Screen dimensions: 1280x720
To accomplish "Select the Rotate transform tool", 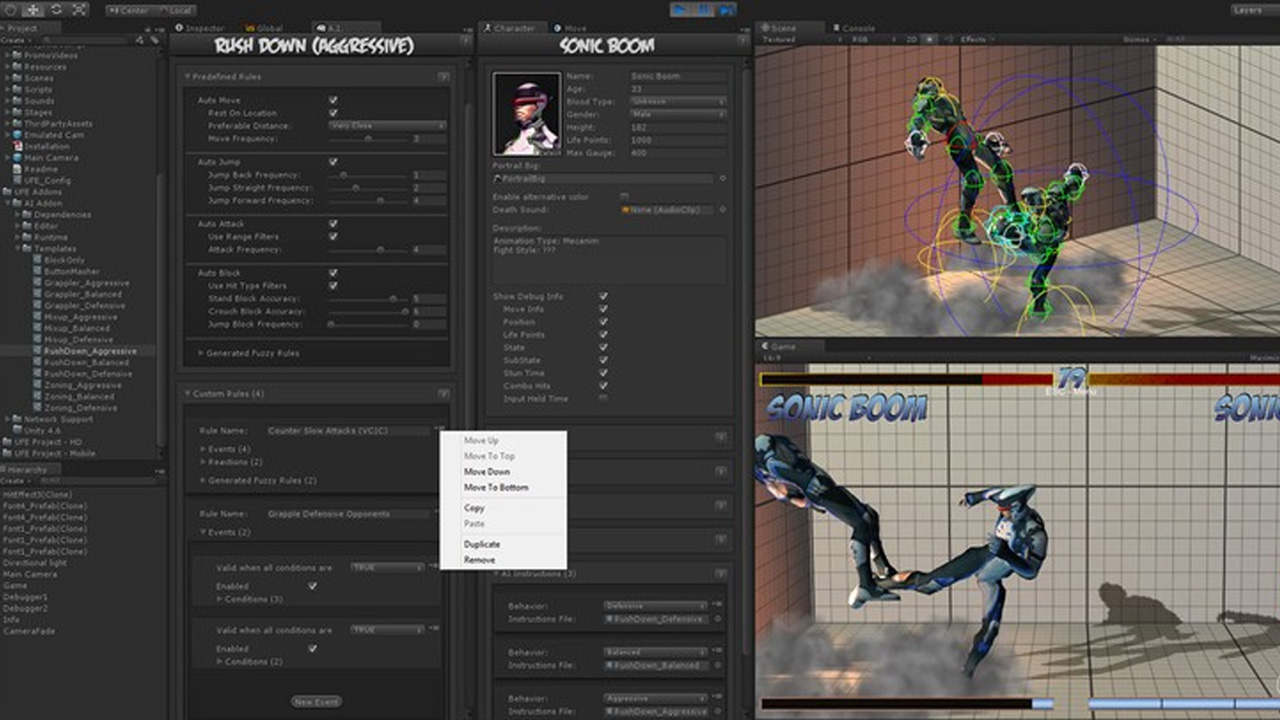I will [56, 9].
